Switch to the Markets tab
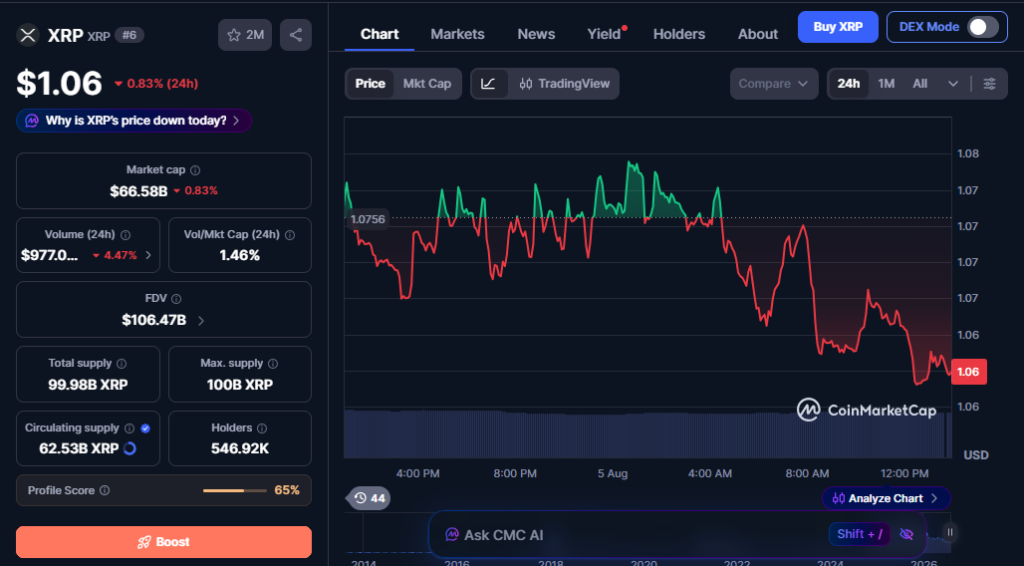The height and width of the screenshot is (566, 1024). point(457,34)
